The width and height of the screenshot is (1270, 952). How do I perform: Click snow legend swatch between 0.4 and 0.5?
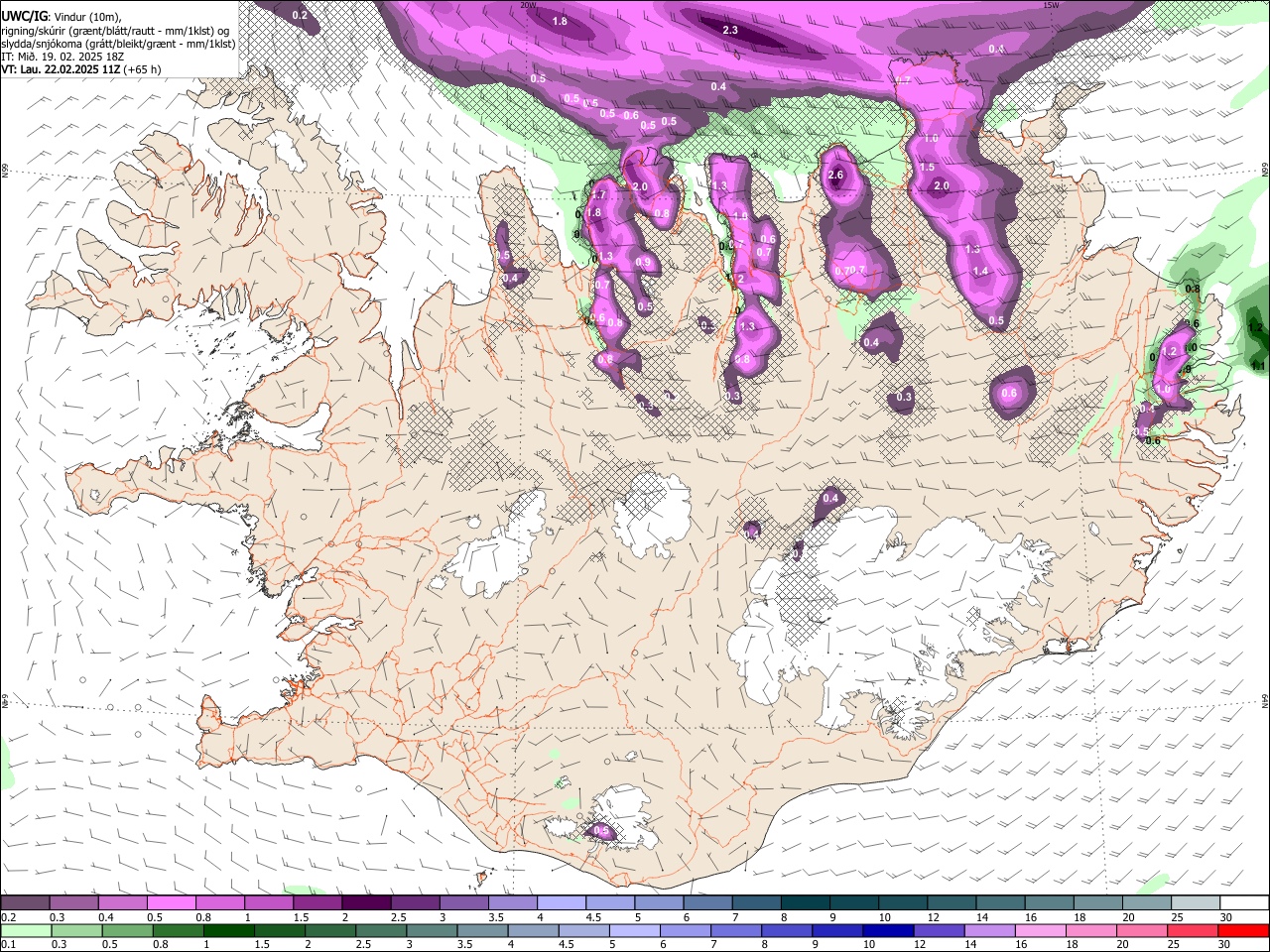point(122,903)
